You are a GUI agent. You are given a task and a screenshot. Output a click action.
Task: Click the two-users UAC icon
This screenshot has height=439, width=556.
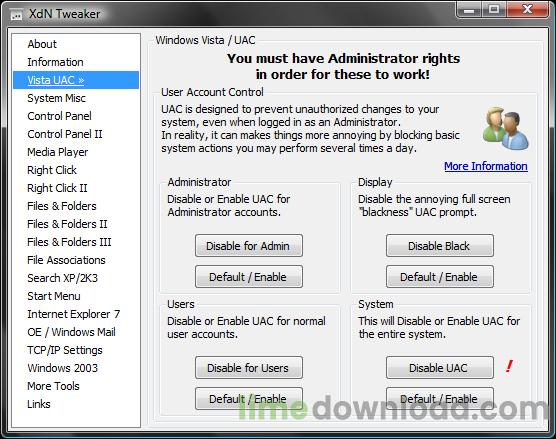[506, 128]
